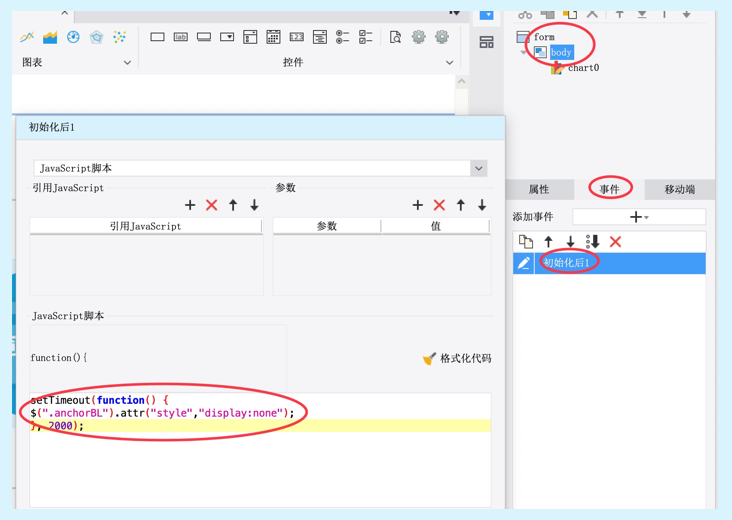Click the layout icon in the side strip

click(x=486, y=42)
